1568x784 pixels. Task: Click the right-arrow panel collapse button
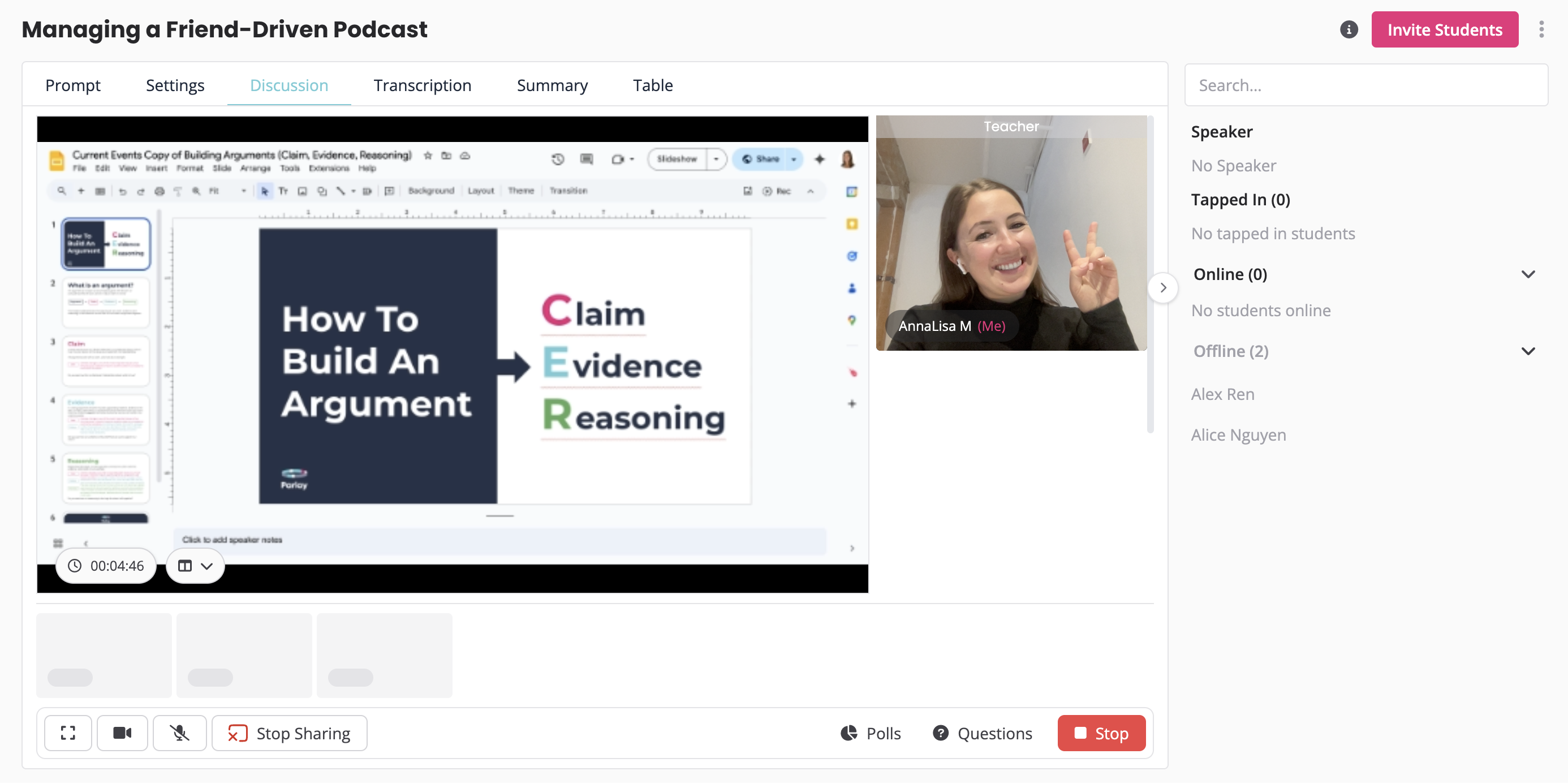point(1162,287)
